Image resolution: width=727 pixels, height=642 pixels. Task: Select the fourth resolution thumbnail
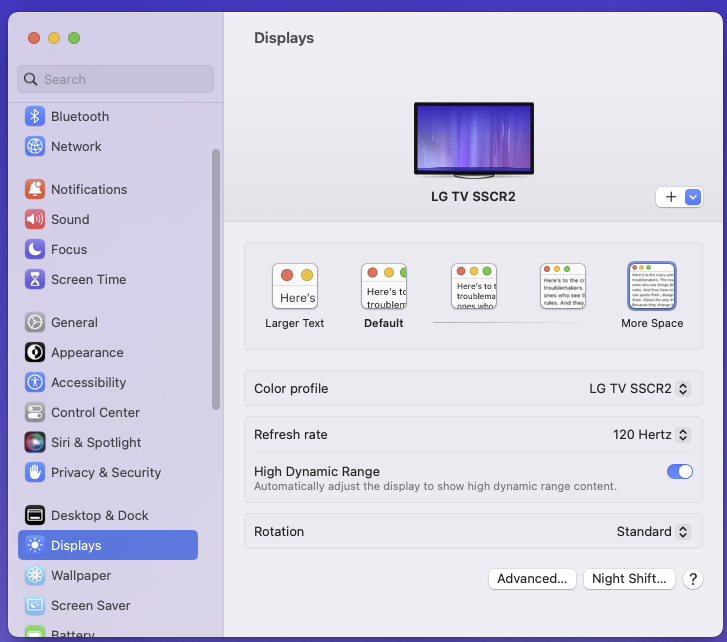pos(563,286)
